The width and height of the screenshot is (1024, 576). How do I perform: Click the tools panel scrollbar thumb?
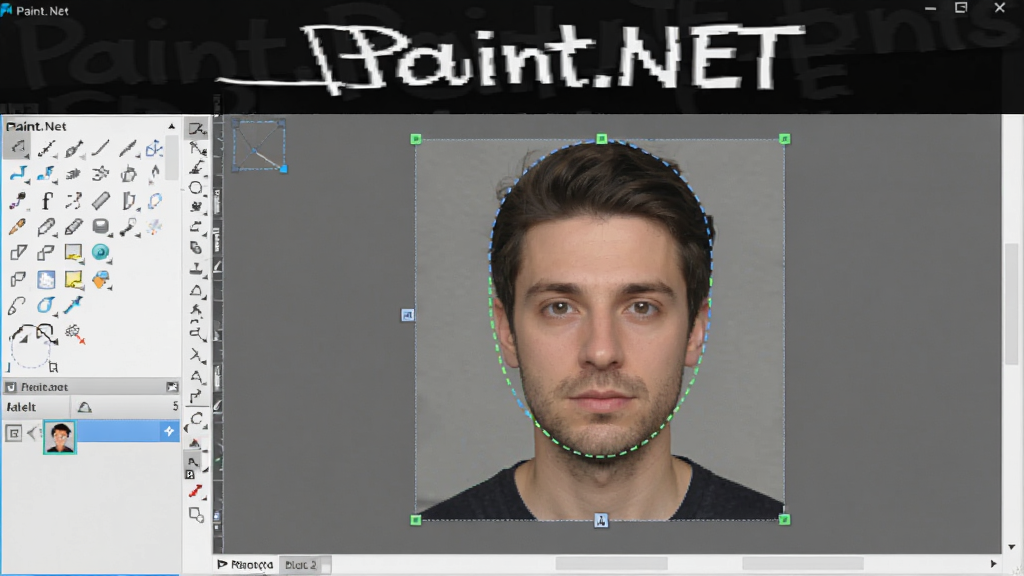pos(172,157)
